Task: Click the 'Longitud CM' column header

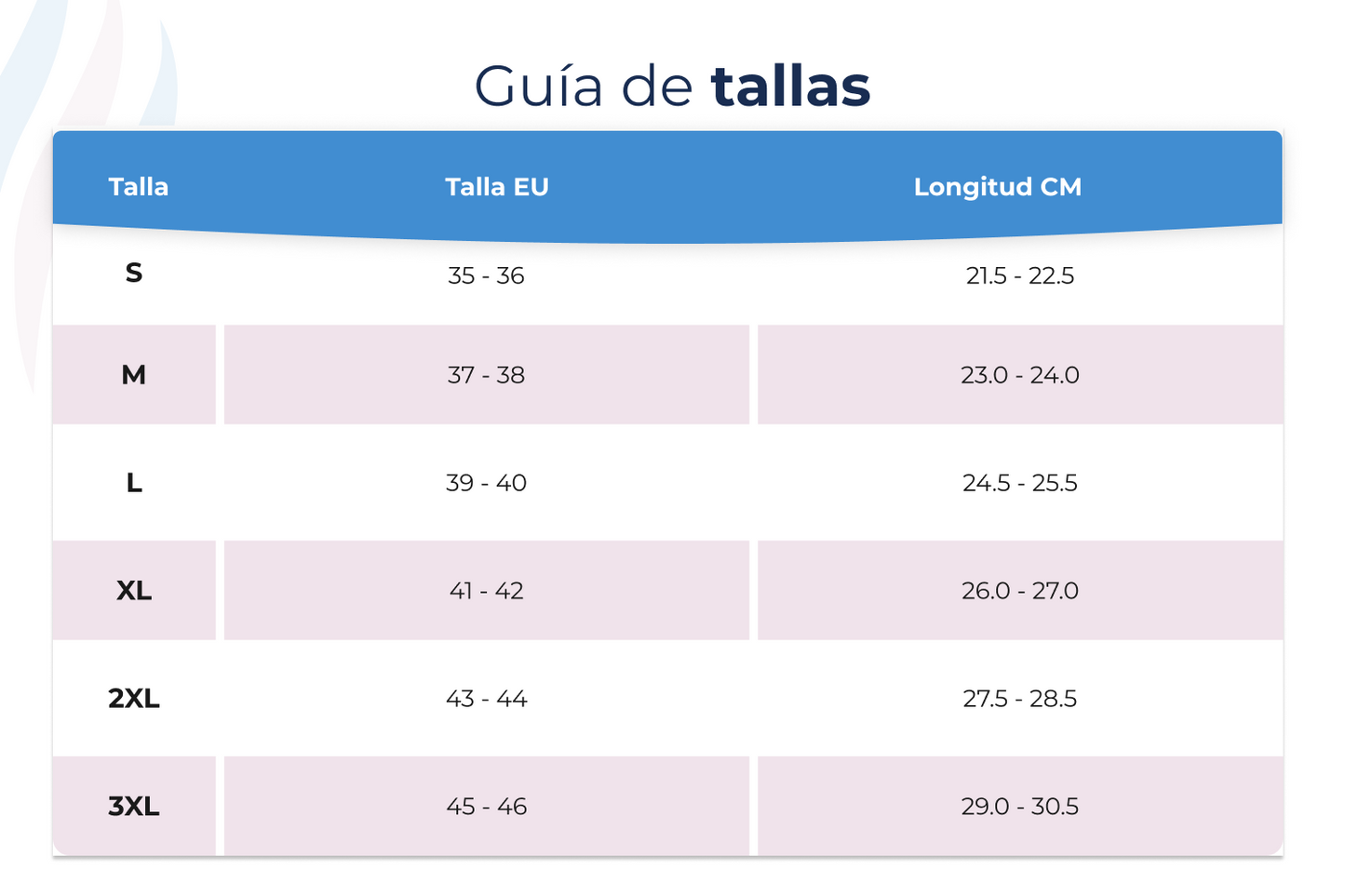Action: click(997, 187)
